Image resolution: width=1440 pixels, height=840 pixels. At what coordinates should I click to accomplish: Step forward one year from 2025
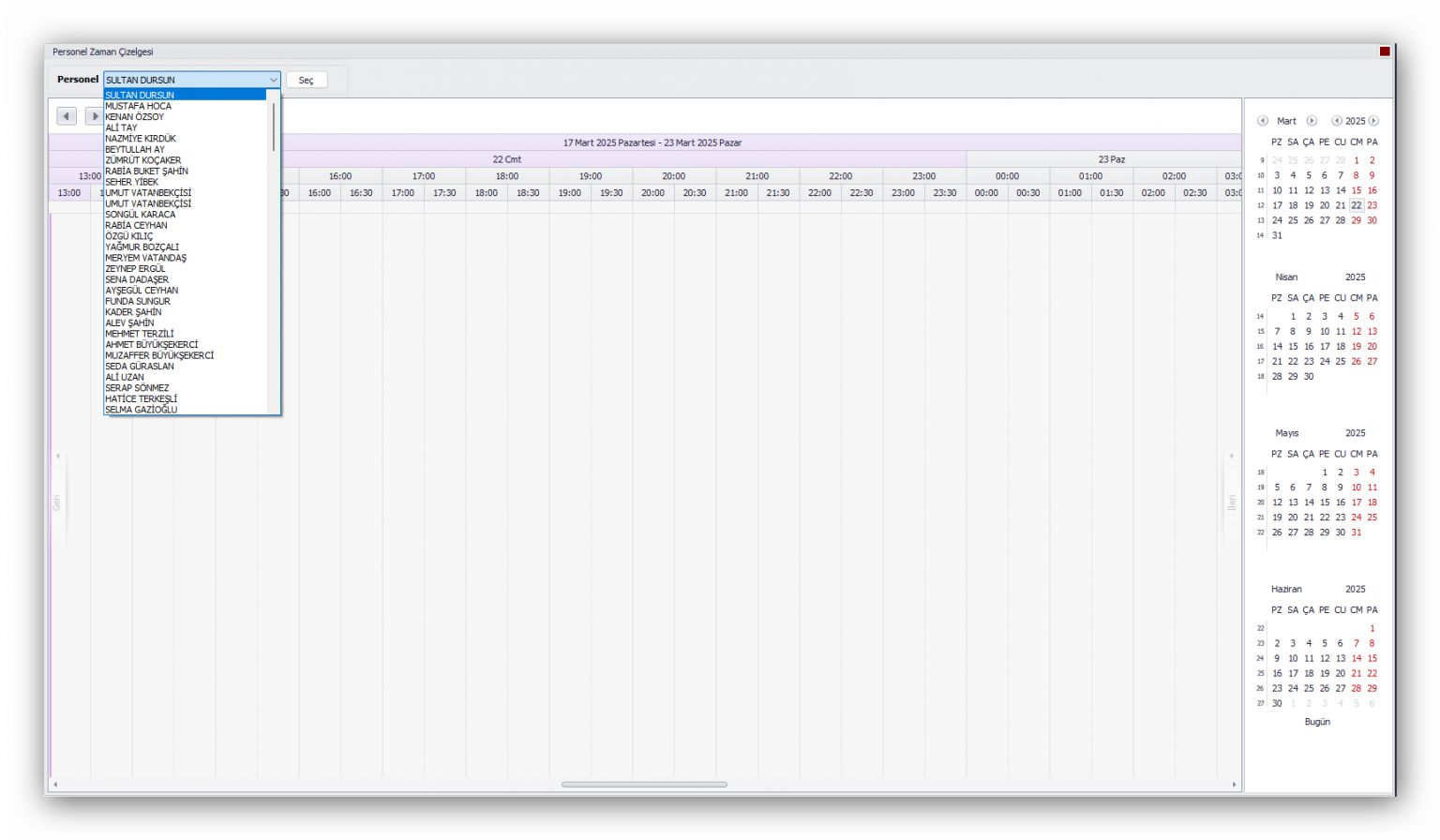1373,121
